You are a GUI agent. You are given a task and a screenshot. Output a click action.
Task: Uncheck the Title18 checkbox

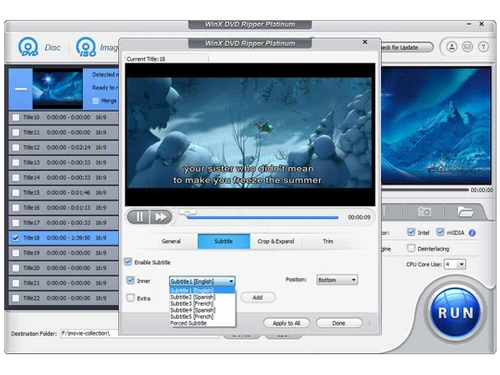[x=16, y=238]
